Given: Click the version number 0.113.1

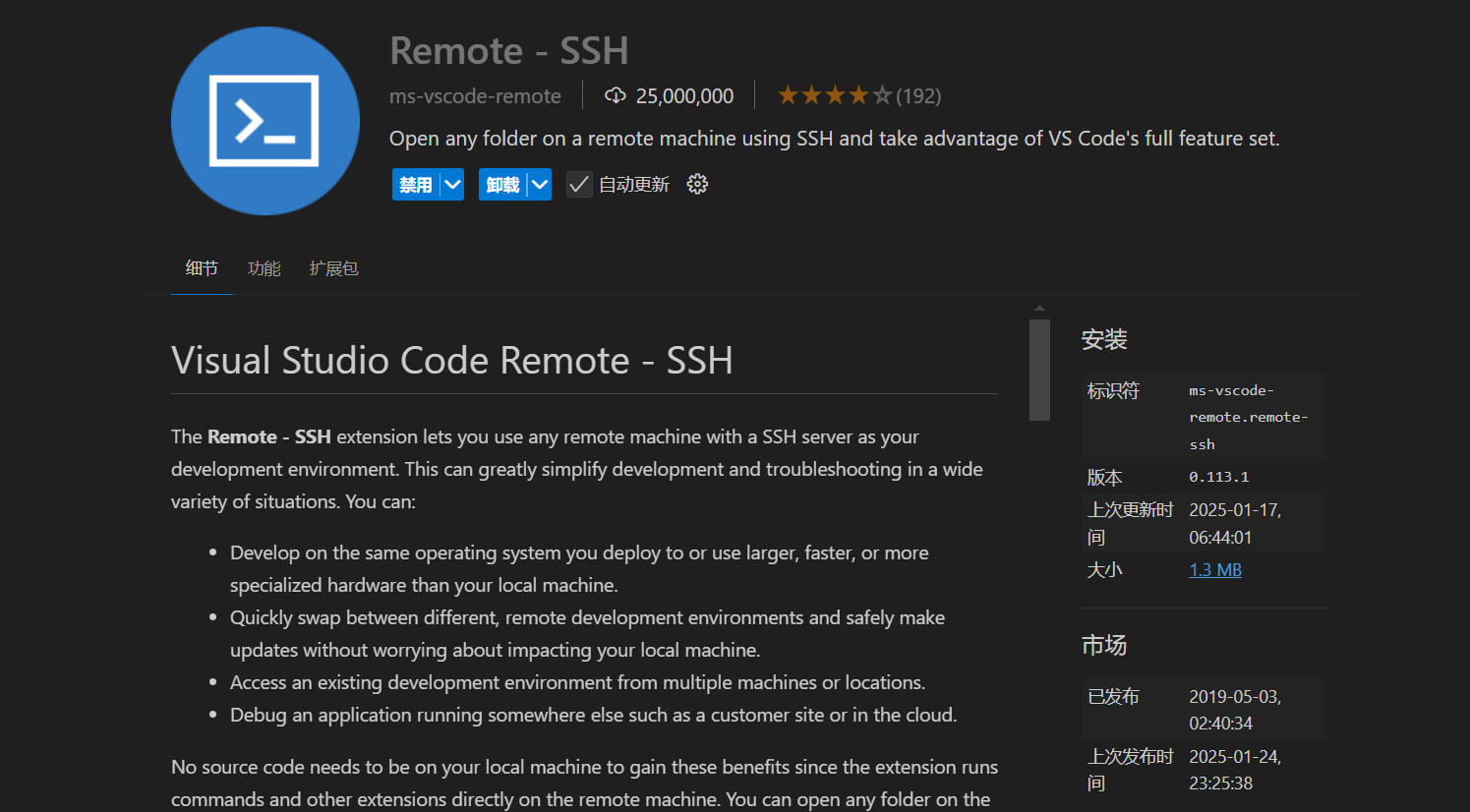Looking at the screenshot, I should click(1218, 477).
